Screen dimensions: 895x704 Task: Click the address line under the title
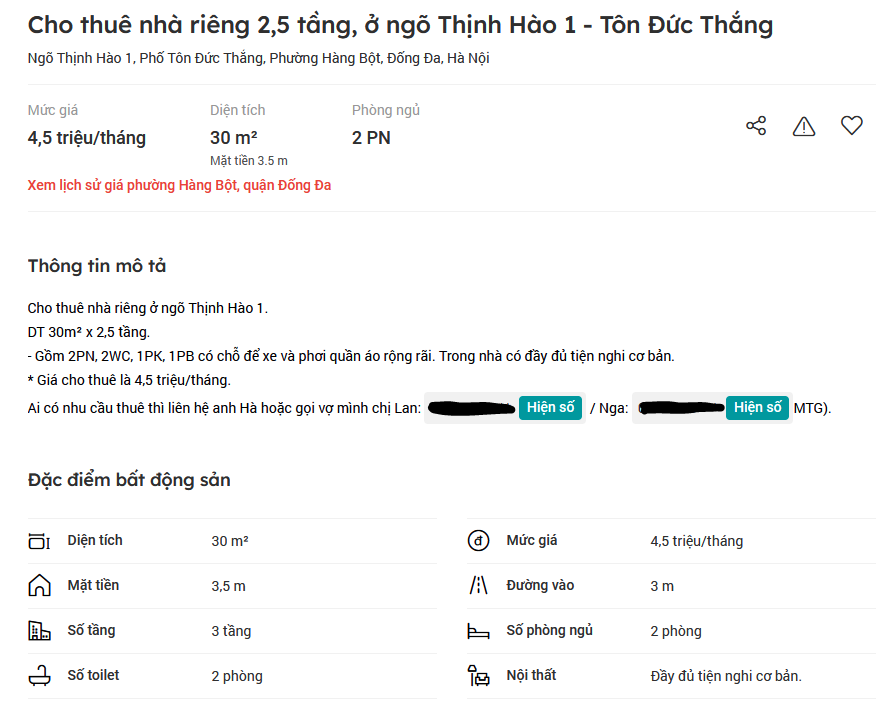click(258, 58)
